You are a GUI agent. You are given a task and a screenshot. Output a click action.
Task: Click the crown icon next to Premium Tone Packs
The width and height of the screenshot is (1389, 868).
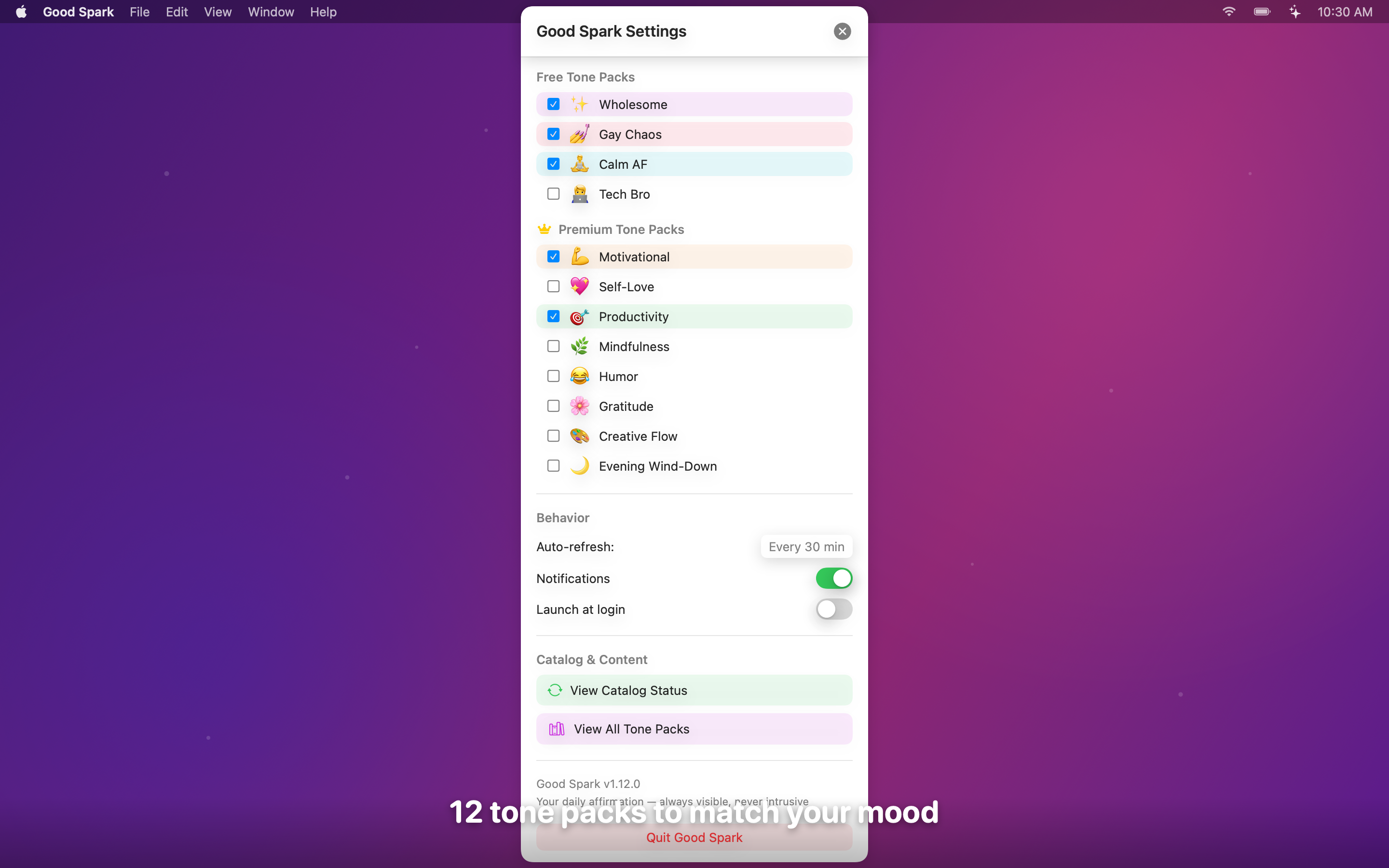pos(544,229)
